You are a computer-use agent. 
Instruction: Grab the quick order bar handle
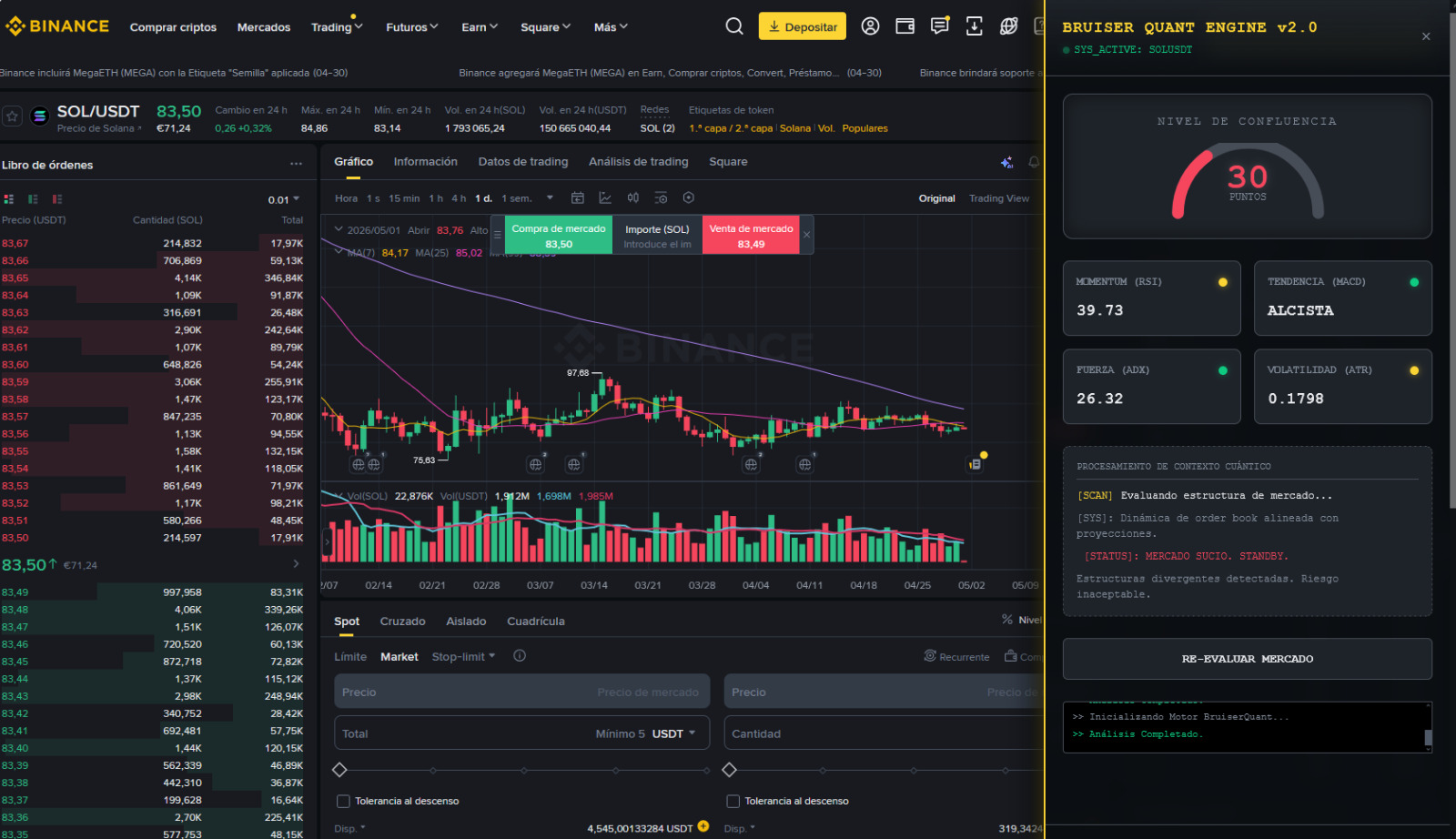click(497, 235)
